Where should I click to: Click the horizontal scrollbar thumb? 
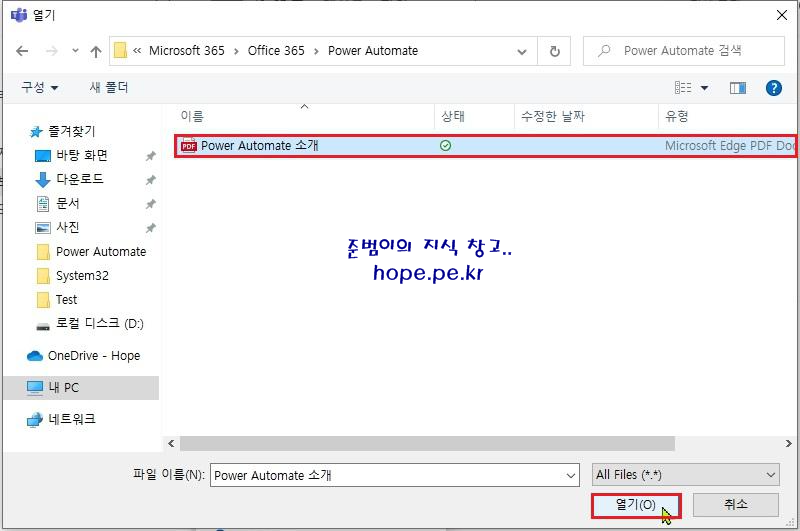tap(427, 444)
